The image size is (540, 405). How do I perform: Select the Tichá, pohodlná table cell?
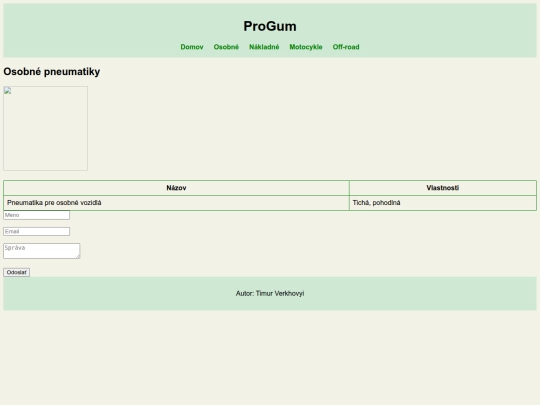[x=443, y=203]
